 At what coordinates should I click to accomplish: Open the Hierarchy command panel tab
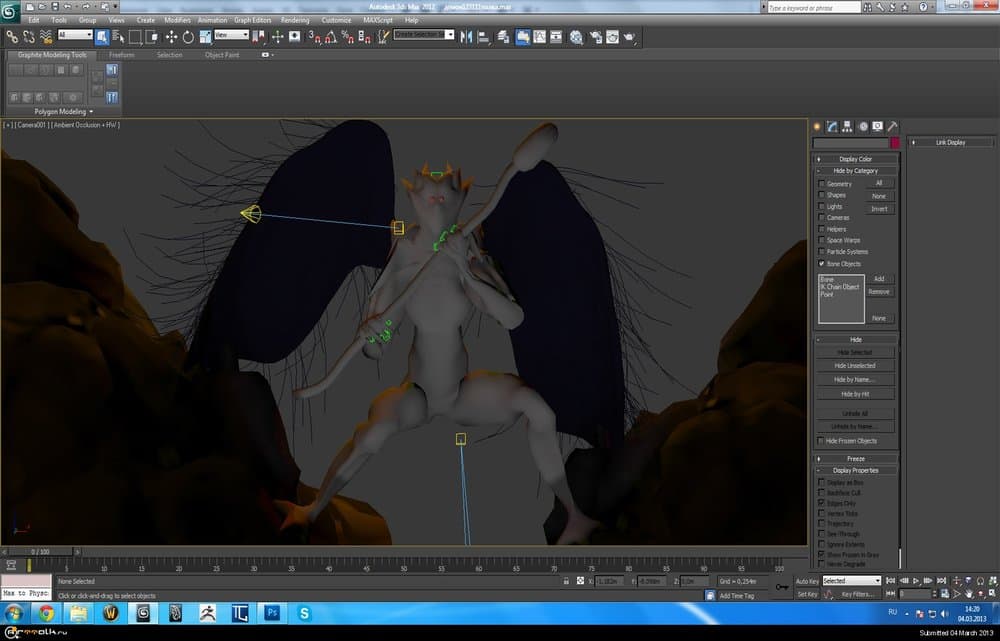[846, 127]
